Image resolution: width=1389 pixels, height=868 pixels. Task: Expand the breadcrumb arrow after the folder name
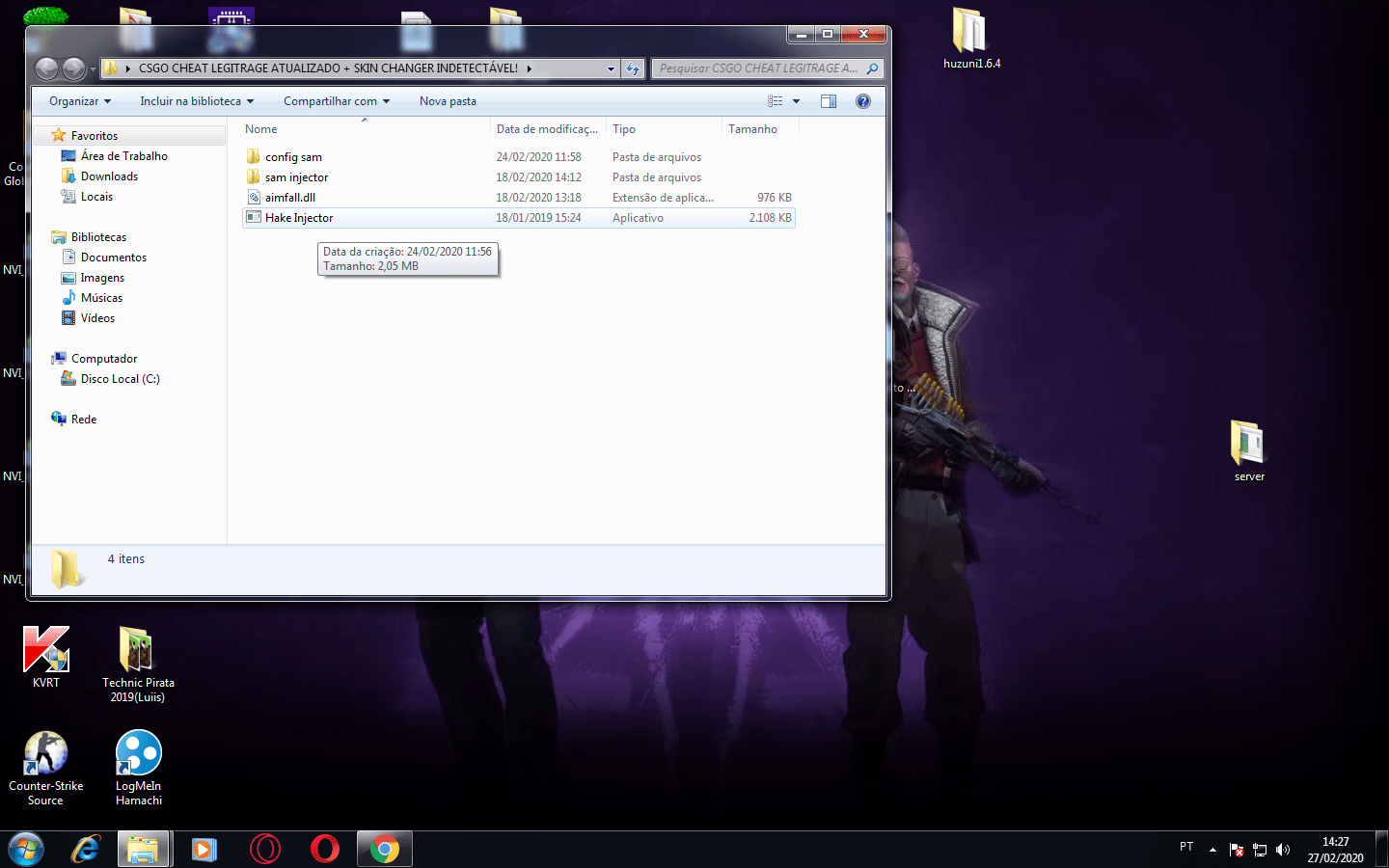(x=530, y=68)
